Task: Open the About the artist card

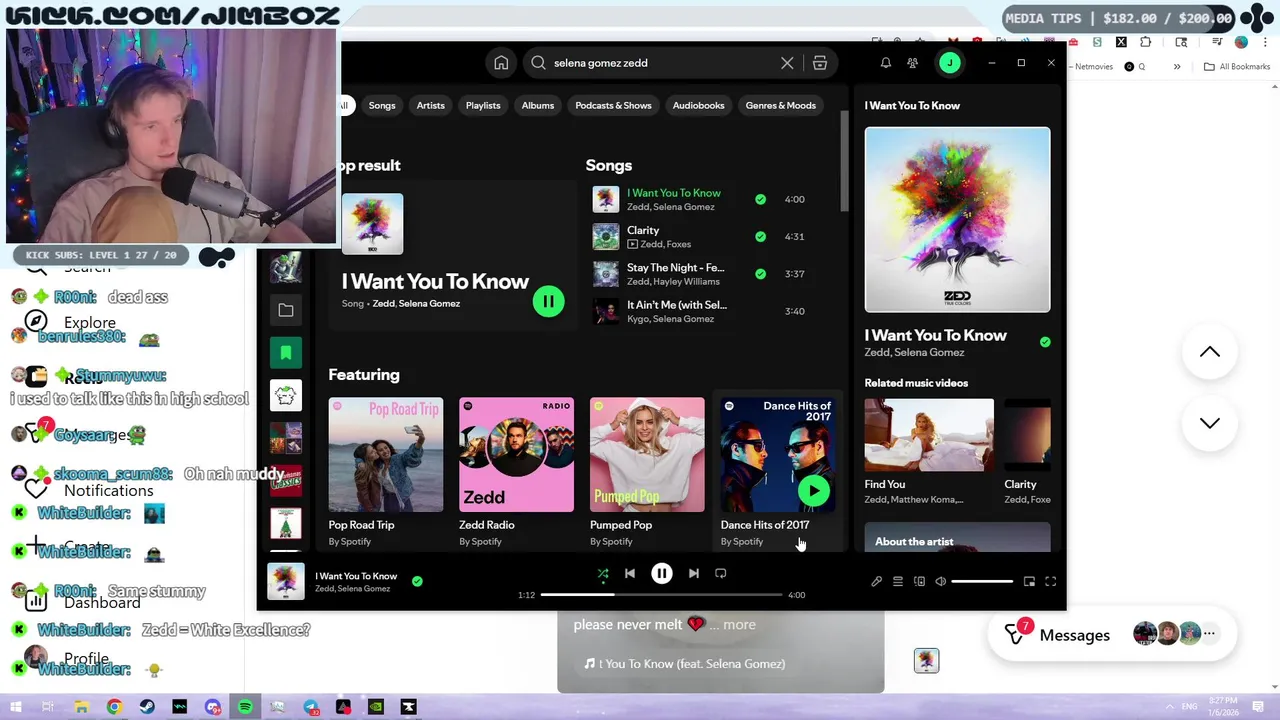Action: pos(957,537)
